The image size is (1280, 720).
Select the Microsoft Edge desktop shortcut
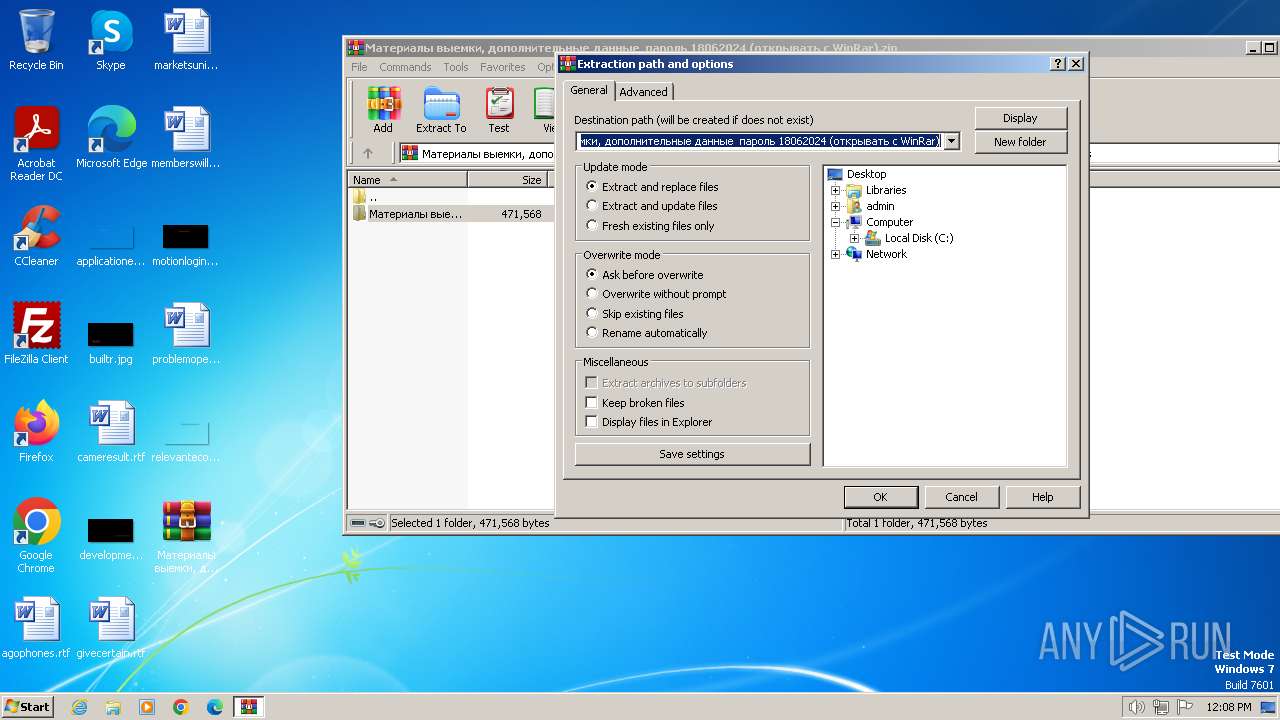[x=111, y=138]
